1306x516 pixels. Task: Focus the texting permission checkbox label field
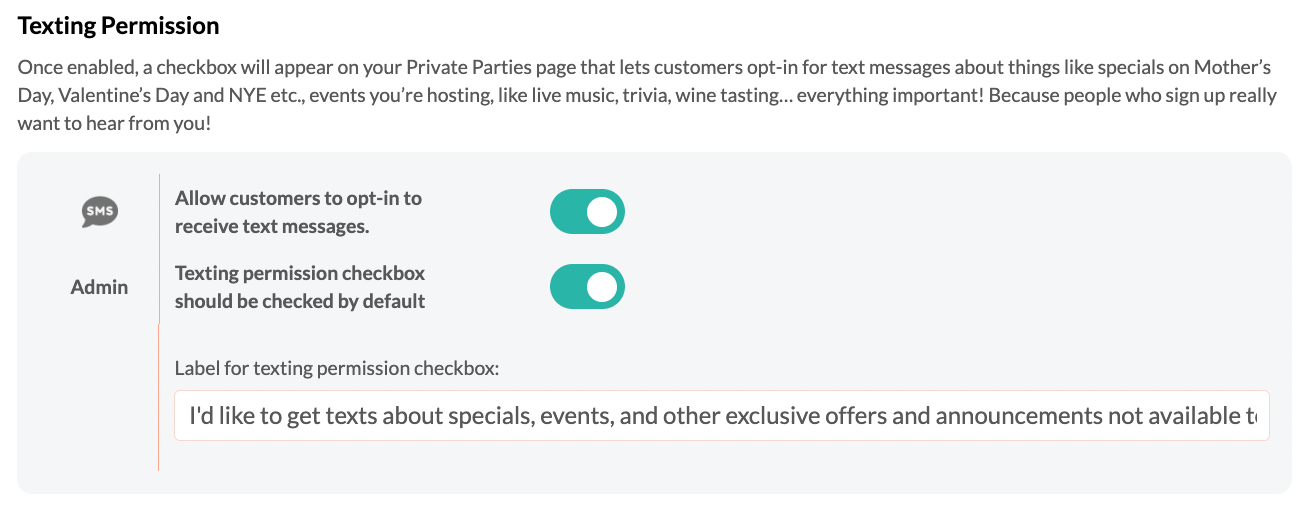pyautogui.click(x=722, y=415)
